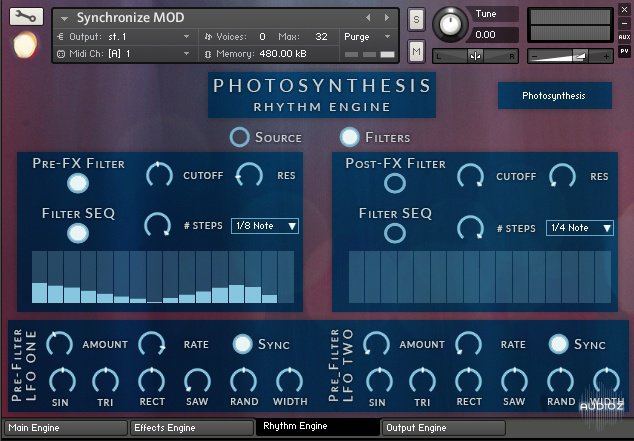The image size is (634, 441).
Task: Open instrument edit mode with wrench icon
Action: 26,17
